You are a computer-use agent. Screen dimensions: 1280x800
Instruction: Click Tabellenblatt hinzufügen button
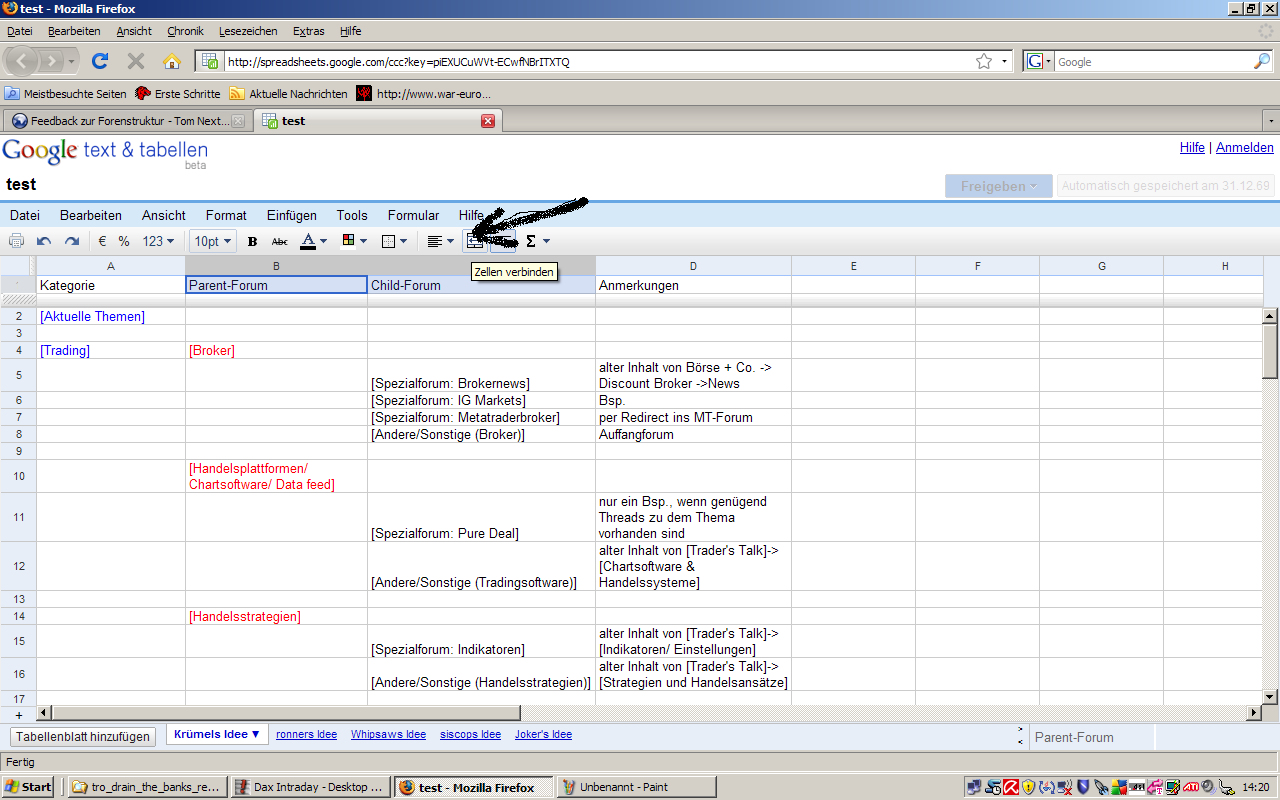[x=84, y=736]
